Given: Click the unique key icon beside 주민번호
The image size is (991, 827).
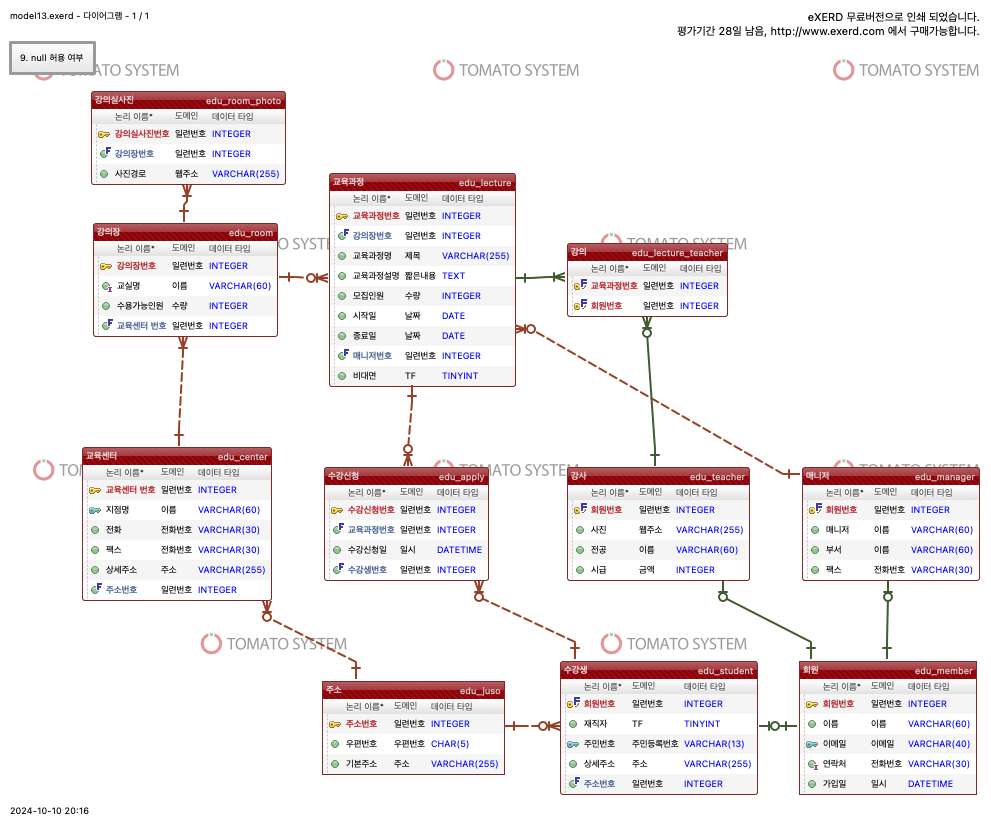Looking at the screenshot, I should [573, 744].
